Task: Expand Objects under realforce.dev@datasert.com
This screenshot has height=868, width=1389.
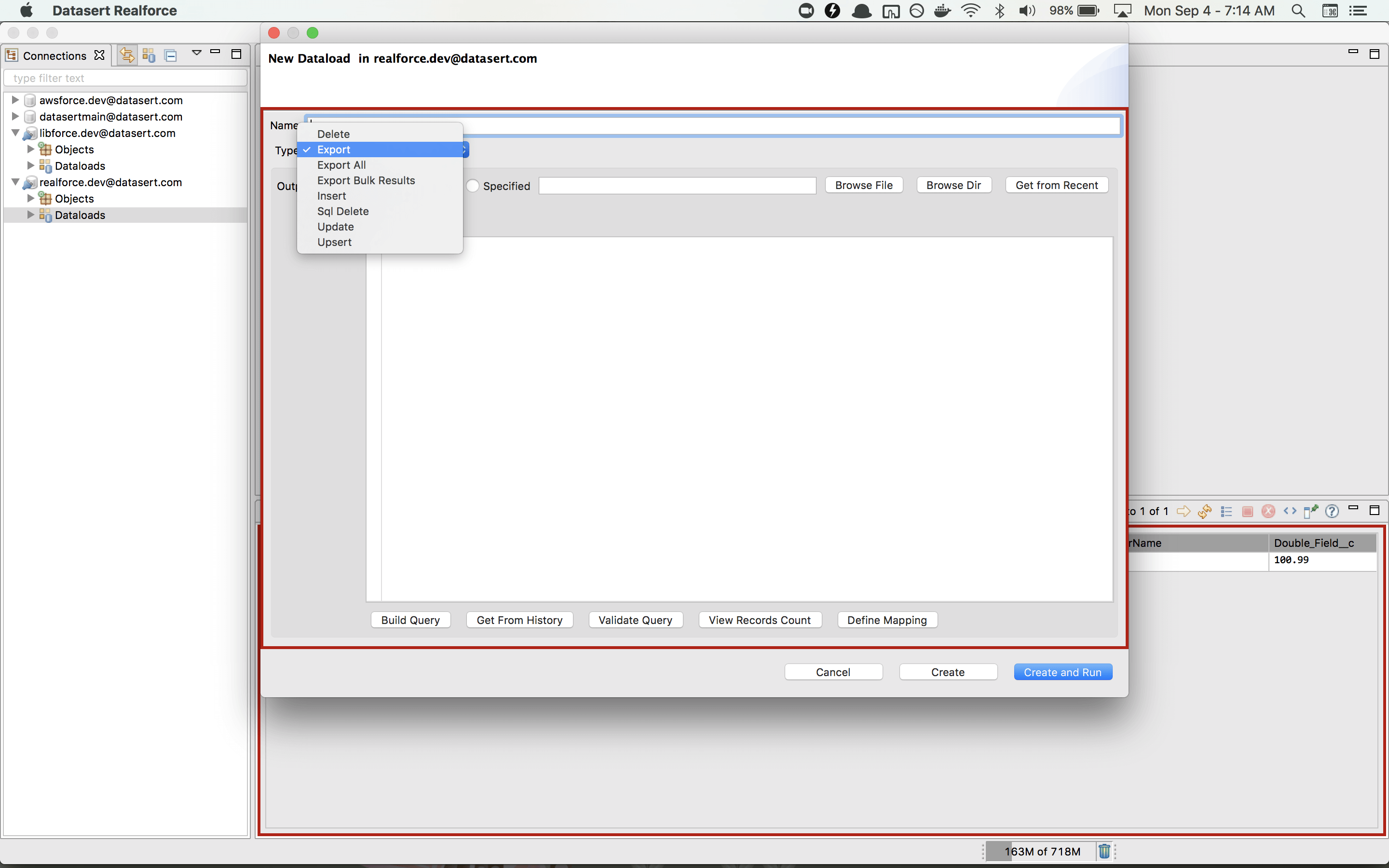Action: pos(31,198)
